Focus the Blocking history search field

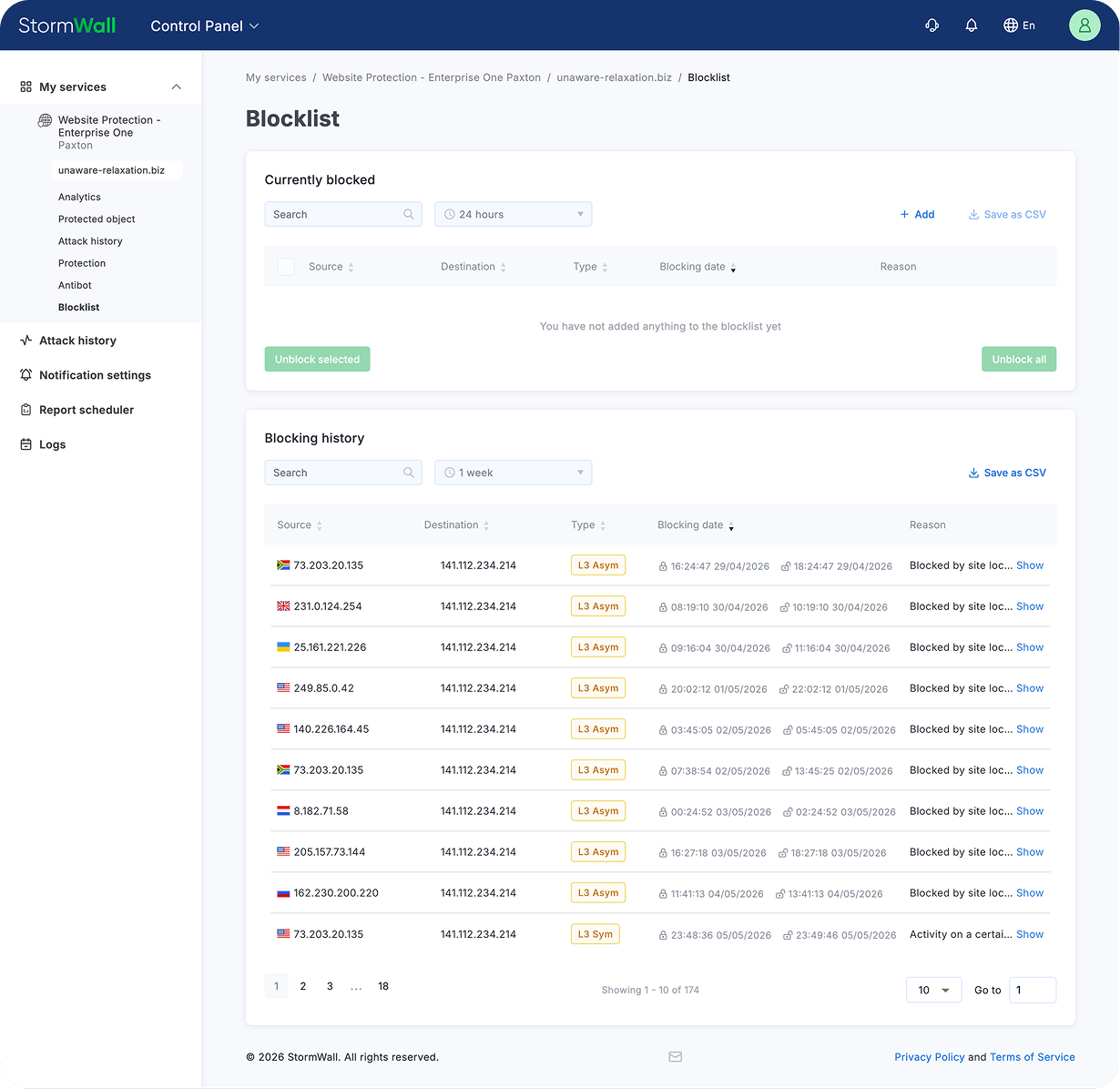[x=343, y=473]
